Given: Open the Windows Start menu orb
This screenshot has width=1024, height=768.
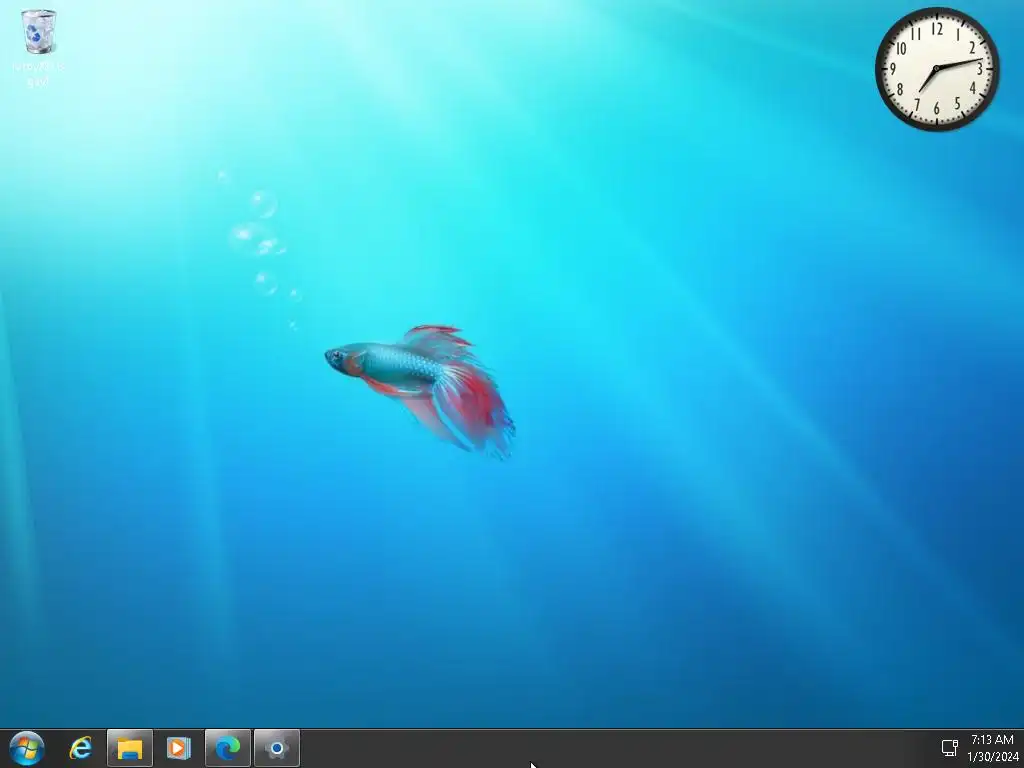Looking at the screenshot, I should 27,748.
